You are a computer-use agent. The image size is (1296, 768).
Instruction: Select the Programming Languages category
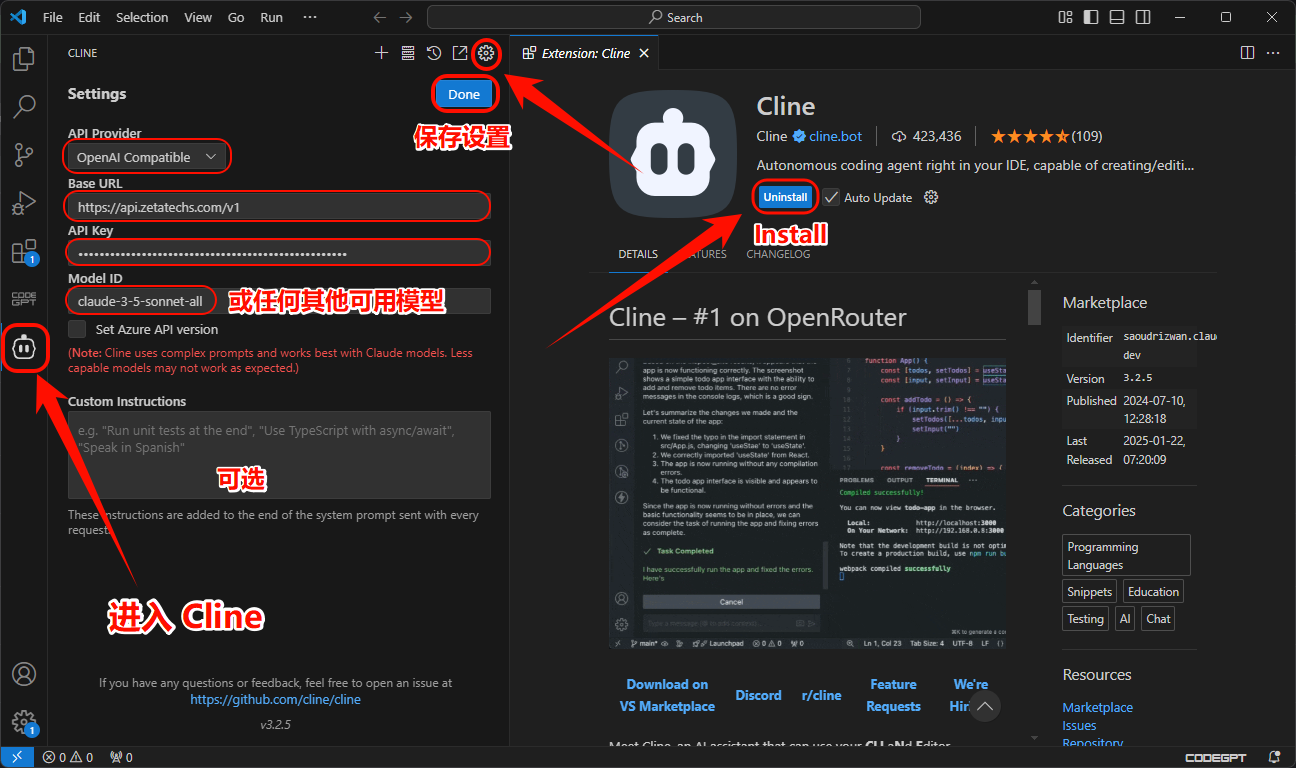point(1126,555)
